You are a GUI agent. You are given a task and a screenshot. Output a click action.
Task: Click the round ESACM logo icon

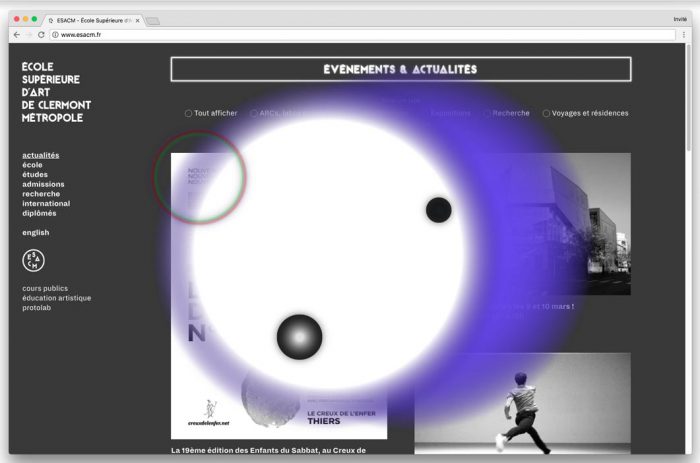click(x=34, y=260)
